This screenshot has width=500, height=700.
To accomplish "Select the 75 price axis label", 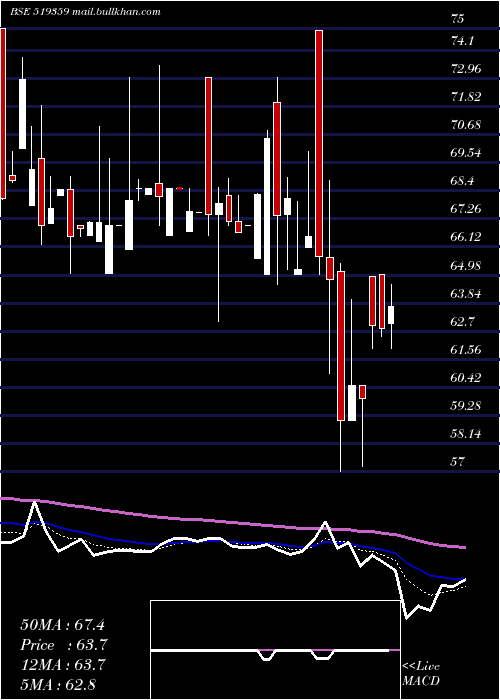I will (x=458, y=19).
